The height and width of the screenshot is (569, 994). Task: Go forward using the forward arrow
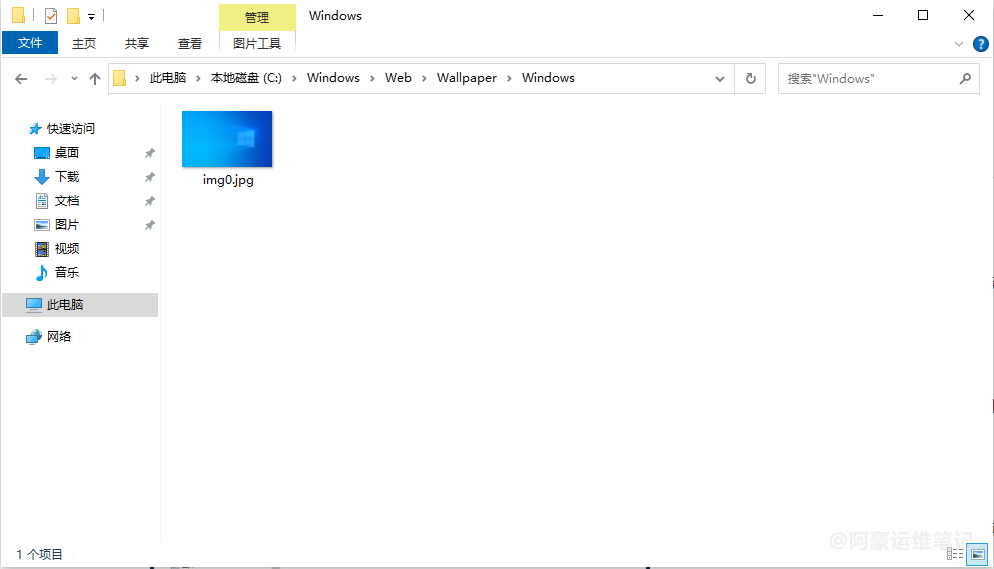tap(51, 79)
